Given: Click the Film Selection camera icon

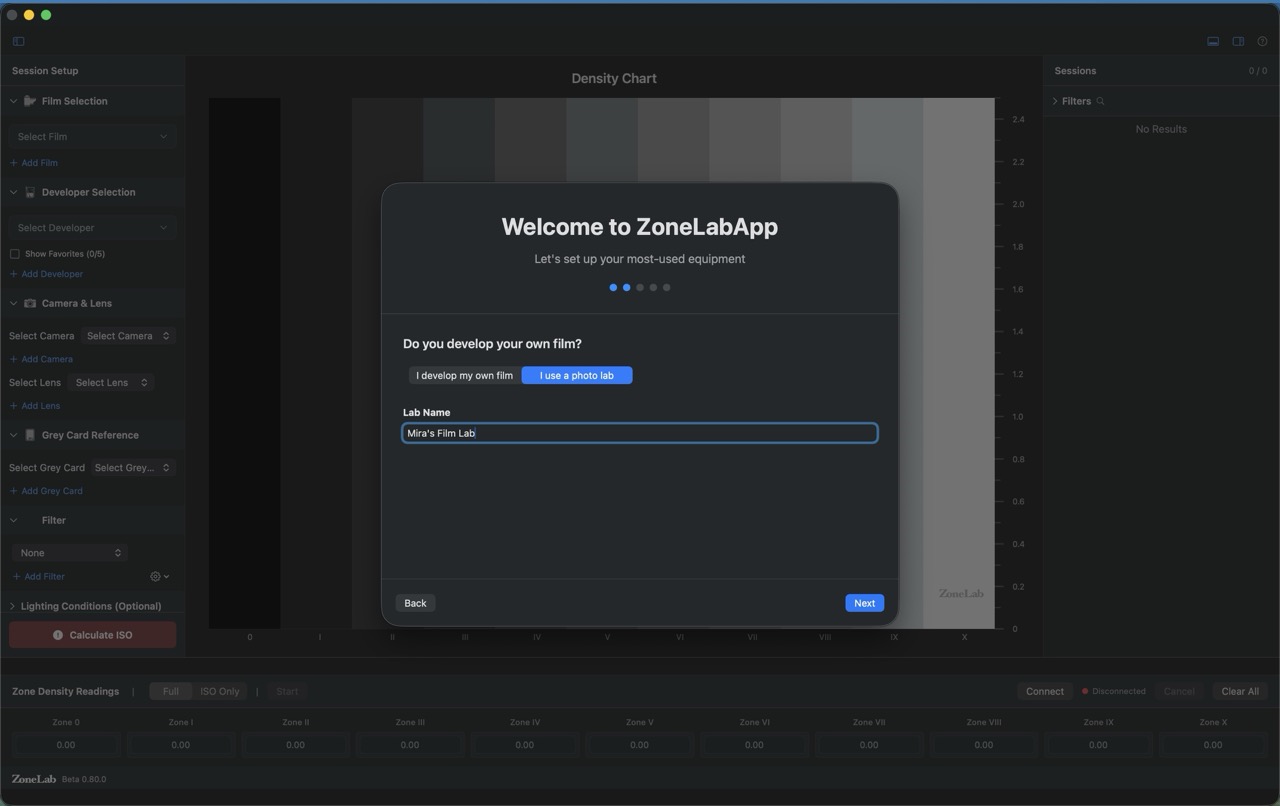Looking at the screenshot, I should pos(30,101).
